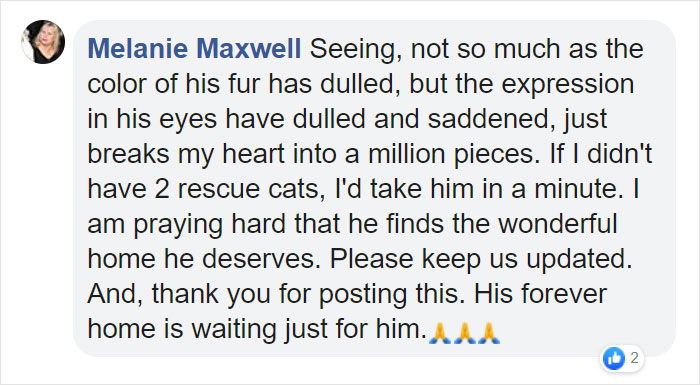The width and height of the screenshot is (700, 385).
Task: Click the blue thumbs-up reaction icon
Action: pos(614,358)
